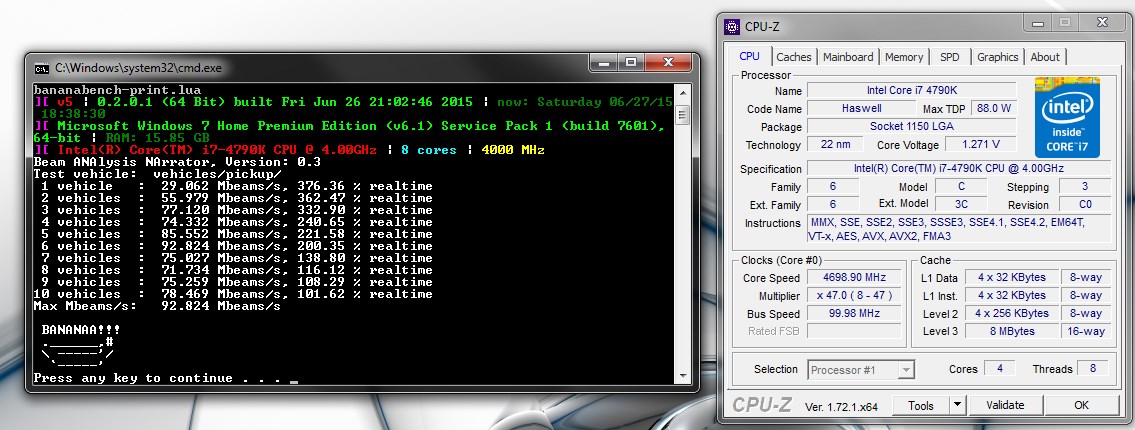The width and height of the screenshot is (1135, 430).
Task: Close the CPU-Z window
Action: (1101, 22)
